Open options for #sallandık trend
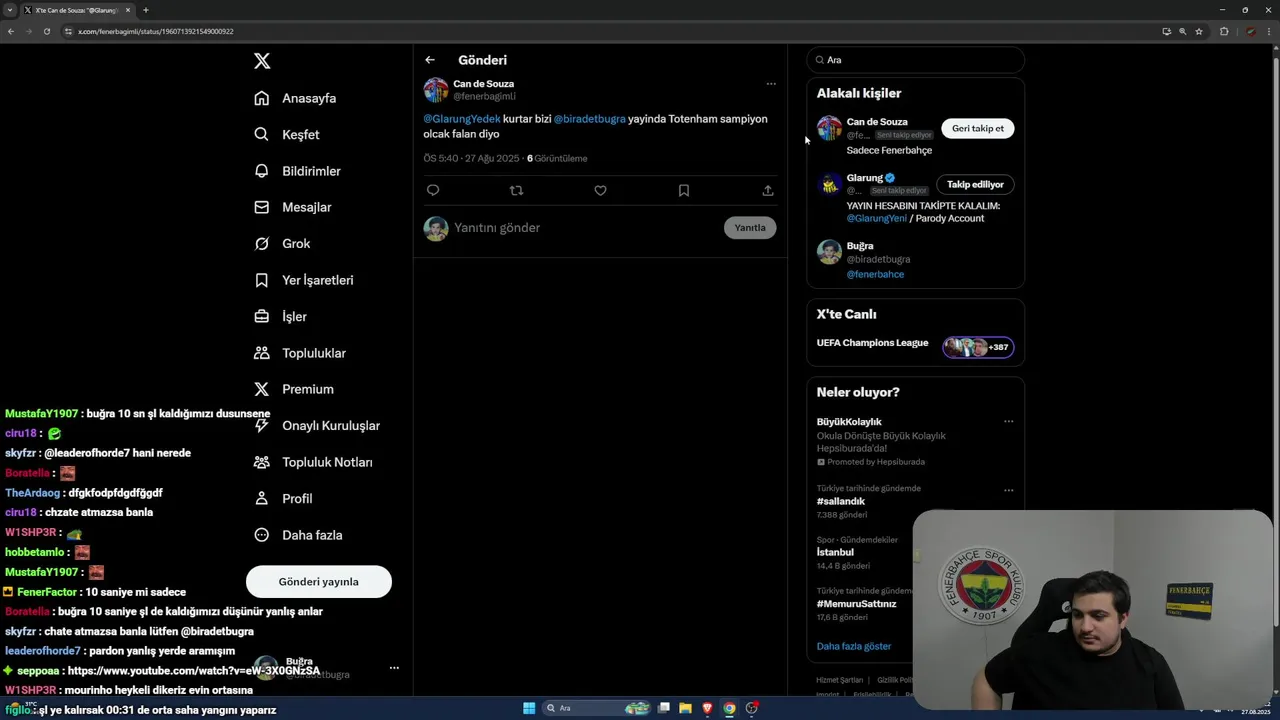The width and height of the screenshot is (1280, 720). pyautogui.click(x=1009, y=490)
